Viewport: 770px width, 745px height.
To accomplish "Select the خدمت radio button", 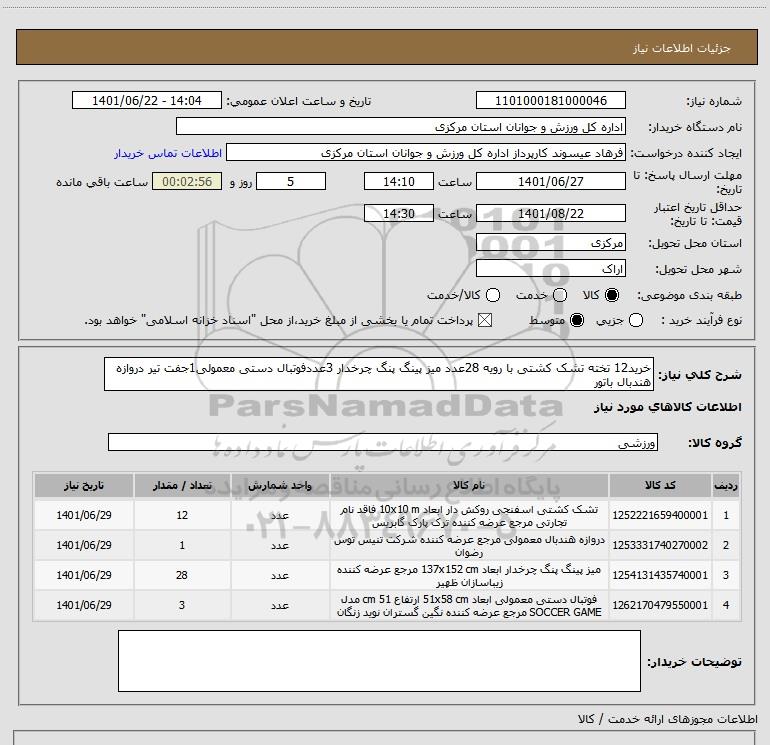I will point(560,295).
